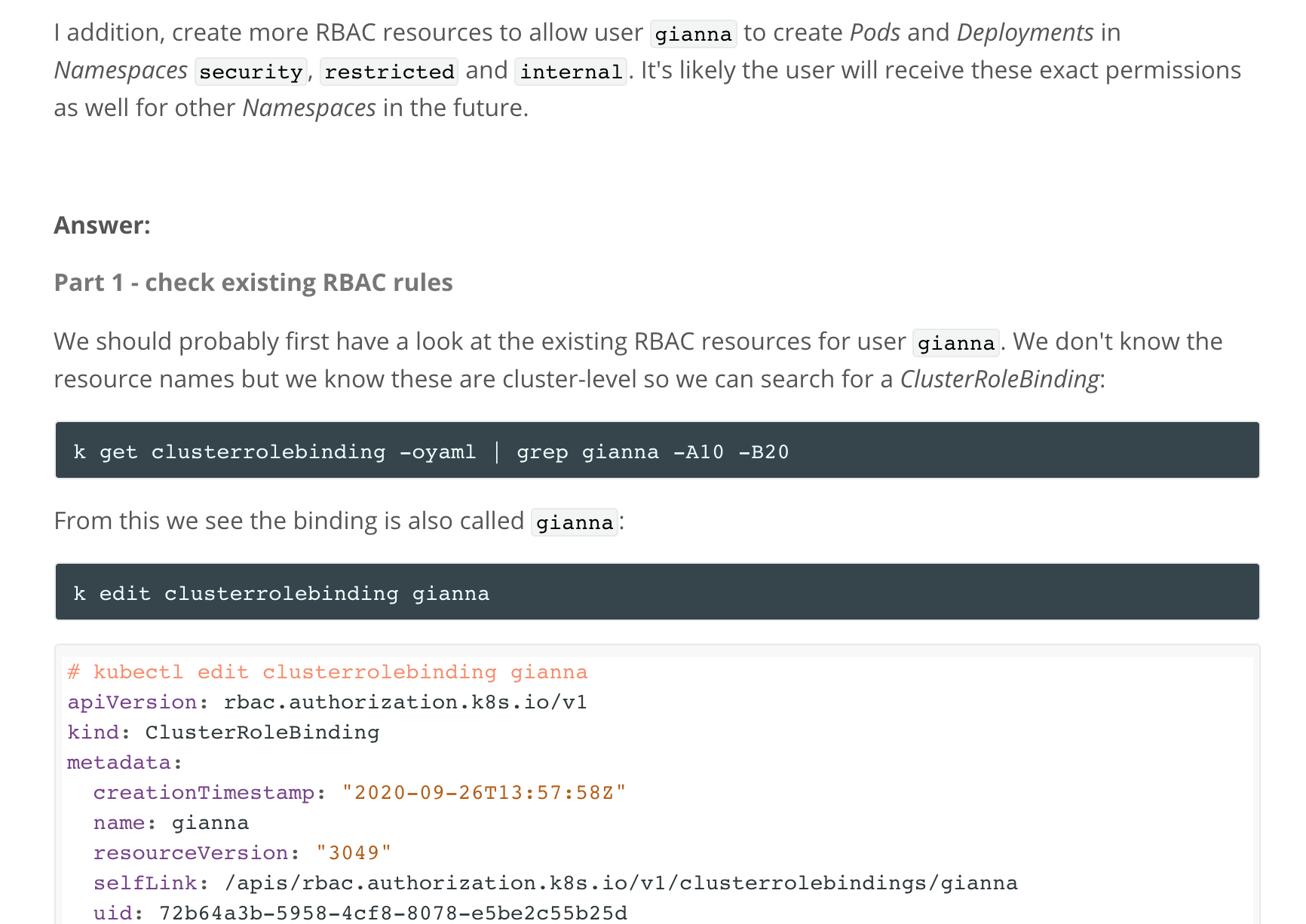Click the creationTimestamp value "2020-09-26T13:57:58Z"

(484, 792)
